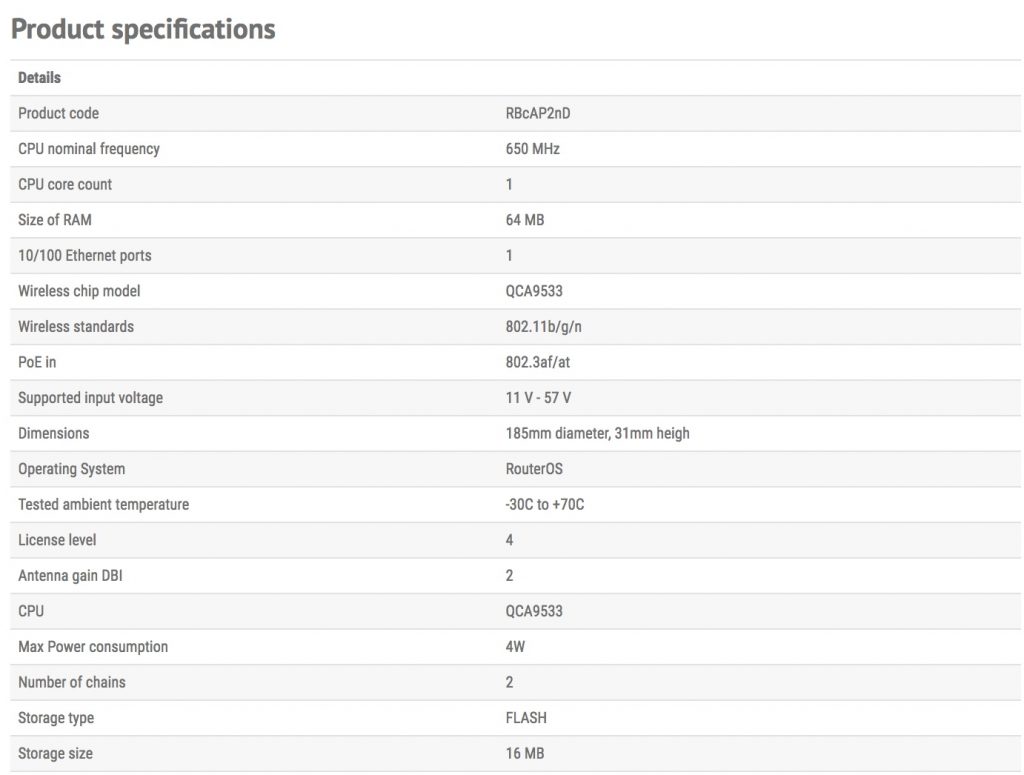
Task: Select the 185mm diameter dimensions value
Action: [x=597, y=433]
